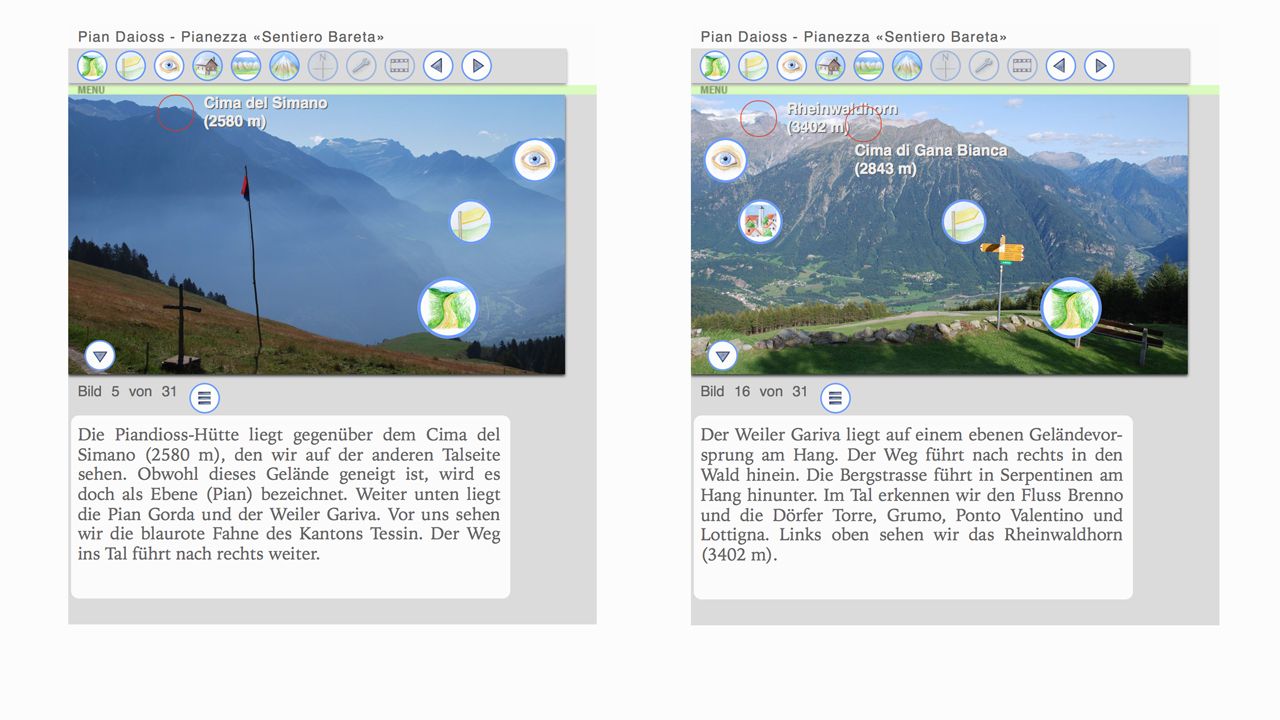Go to next image in right panel
The width and height of the screenshot is (1280, 720).
point(1099,66)
